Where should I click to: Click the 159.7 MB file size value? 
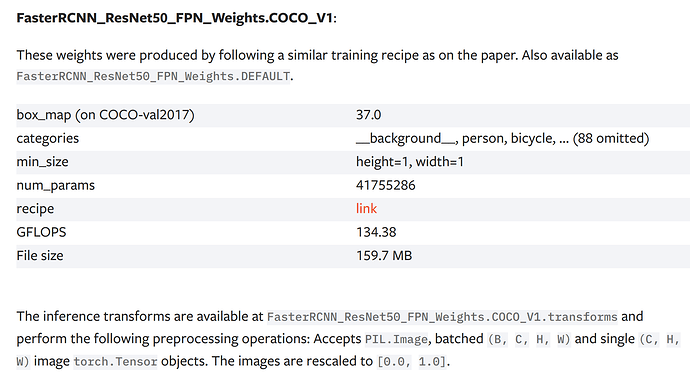click(384, 256)
